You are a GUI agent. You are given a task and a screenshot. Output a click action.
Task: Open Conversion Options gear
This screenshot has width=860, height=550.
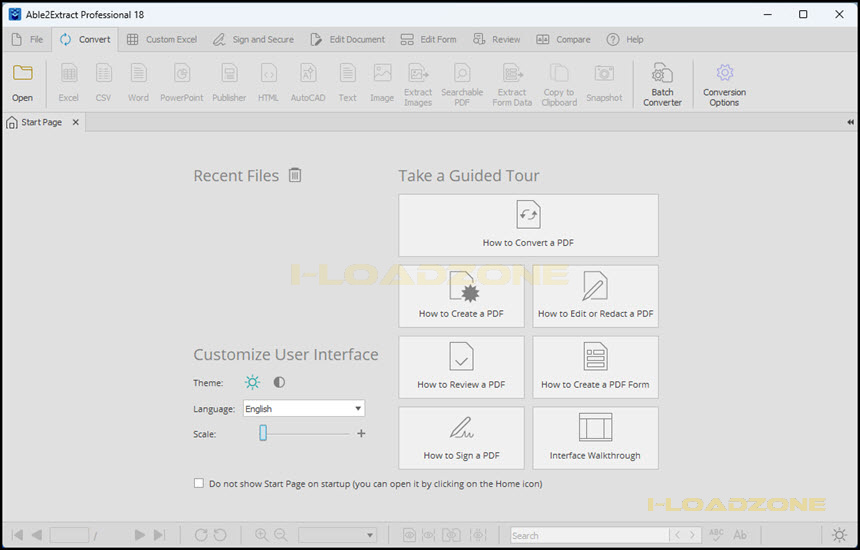click(725, 72)
